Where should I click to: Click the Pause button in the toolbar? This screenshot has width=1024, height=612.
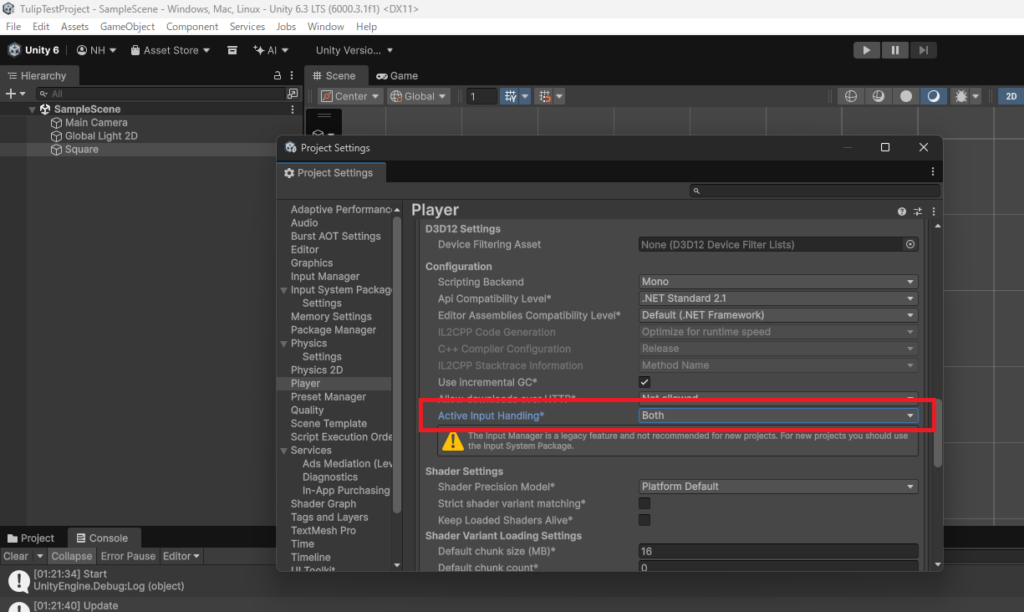[895, 50]
